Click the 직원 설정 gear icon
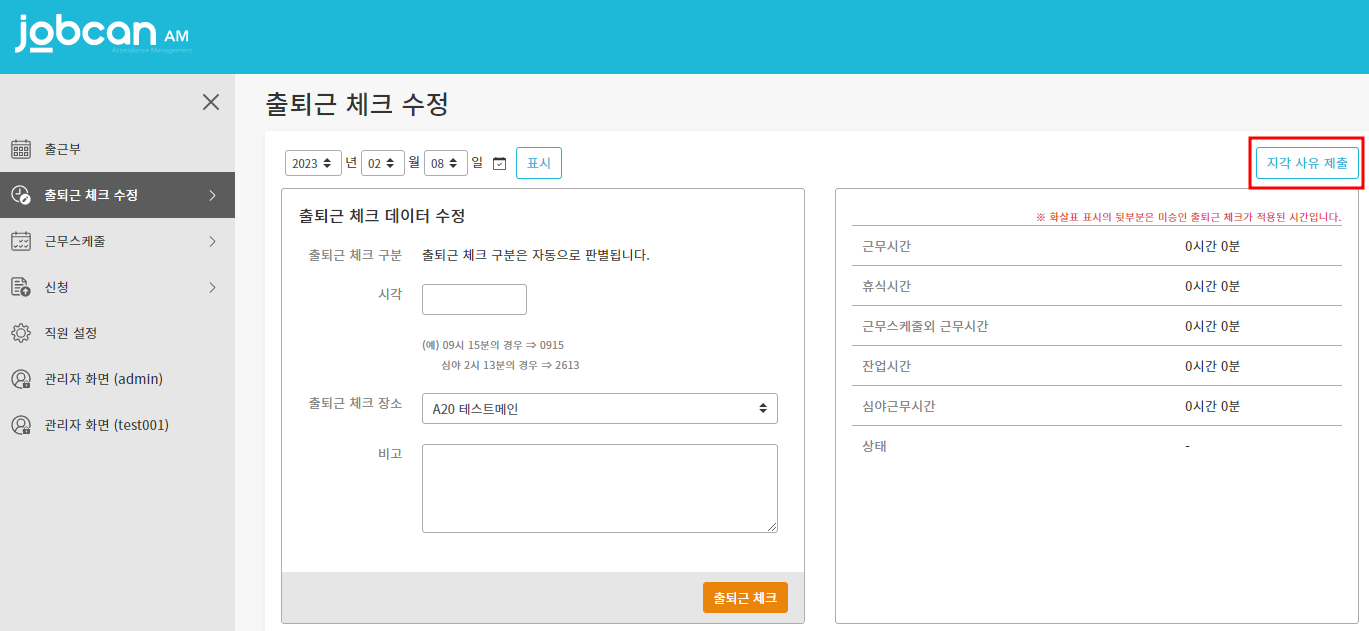The height and width of the screenshot is (631, 1369). [x=21, y=333]
